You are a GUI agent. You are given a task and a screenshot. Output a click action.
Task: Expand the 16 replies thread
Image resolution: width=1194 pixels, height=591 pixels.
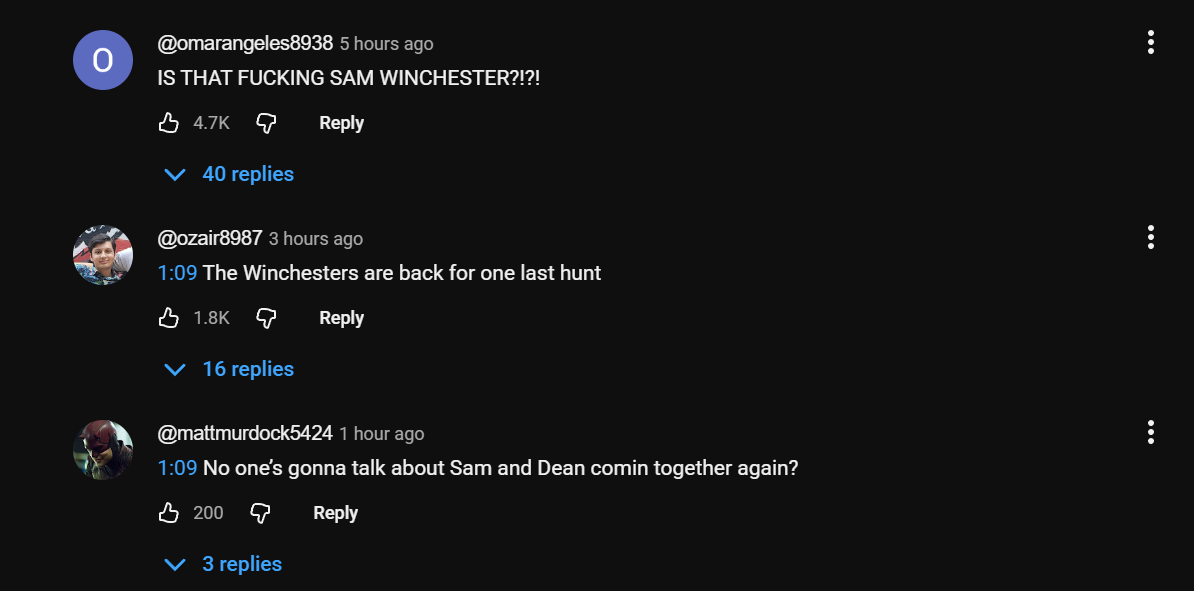tap(229, 369)
